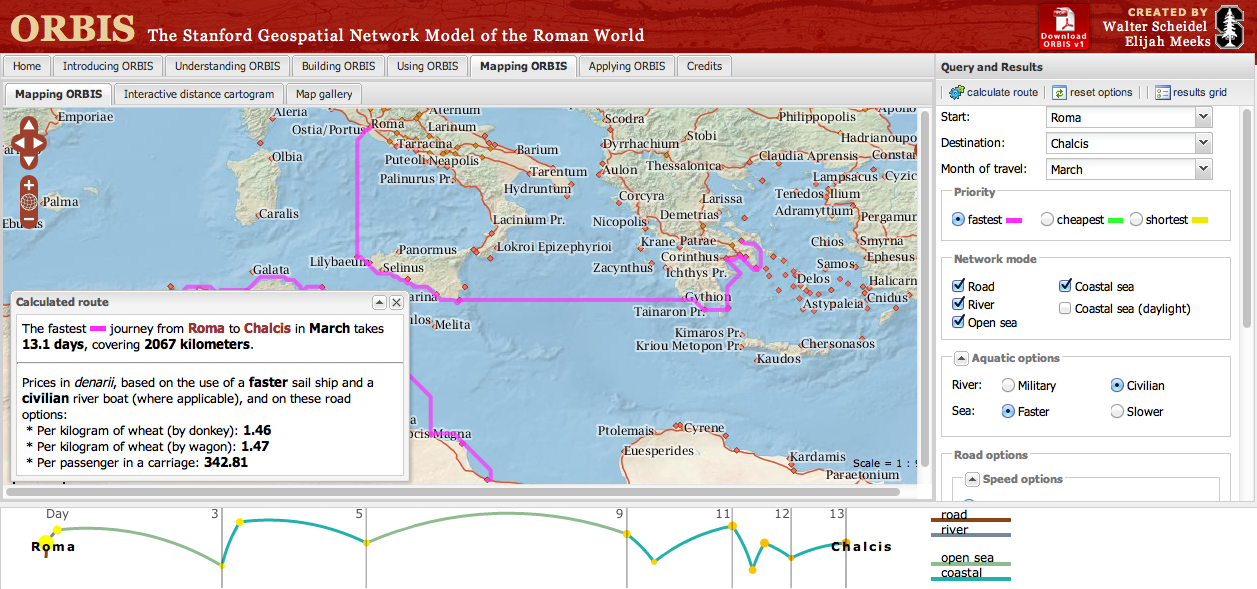The image size is (1257, 589).
Task: Enable Coastal sea (daylight) mode
Action: (1065, 308)
